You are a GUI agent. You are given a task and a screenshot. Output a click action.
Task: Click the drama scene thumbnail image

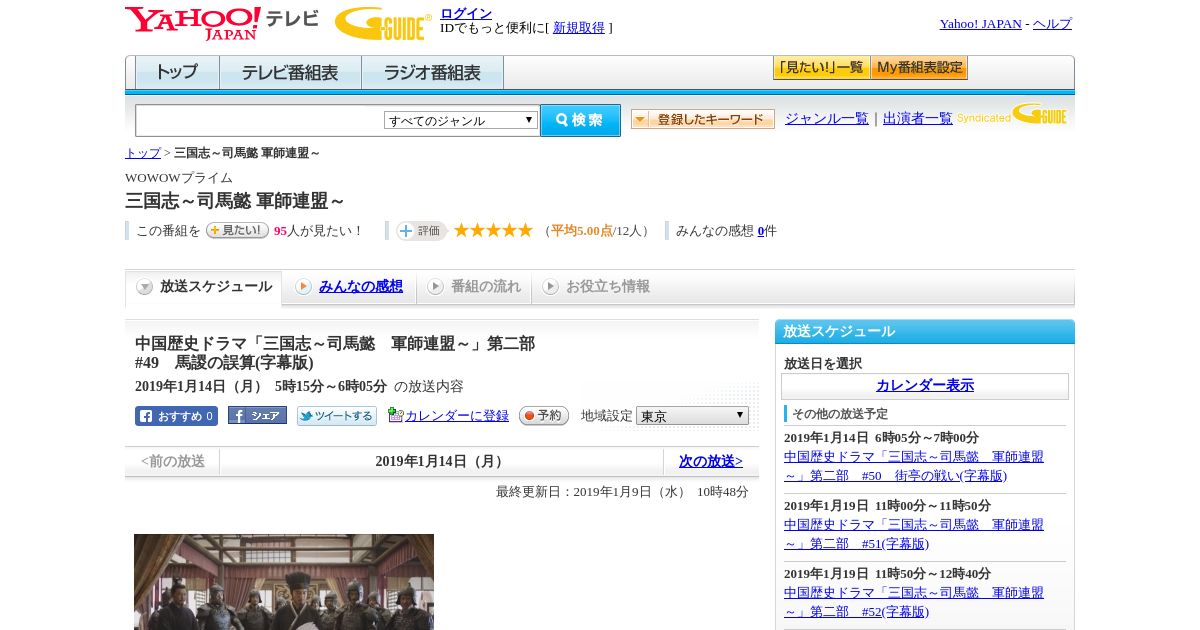(284, 582)
